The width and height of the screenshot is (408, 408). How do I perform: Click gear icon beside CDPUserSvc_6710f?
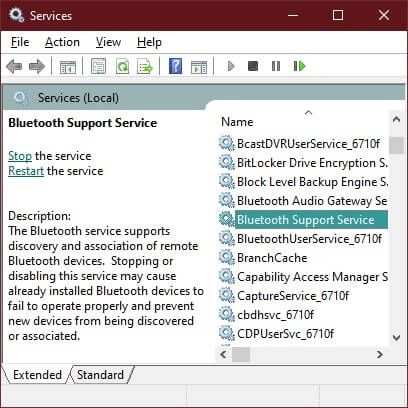pos(227,334)
